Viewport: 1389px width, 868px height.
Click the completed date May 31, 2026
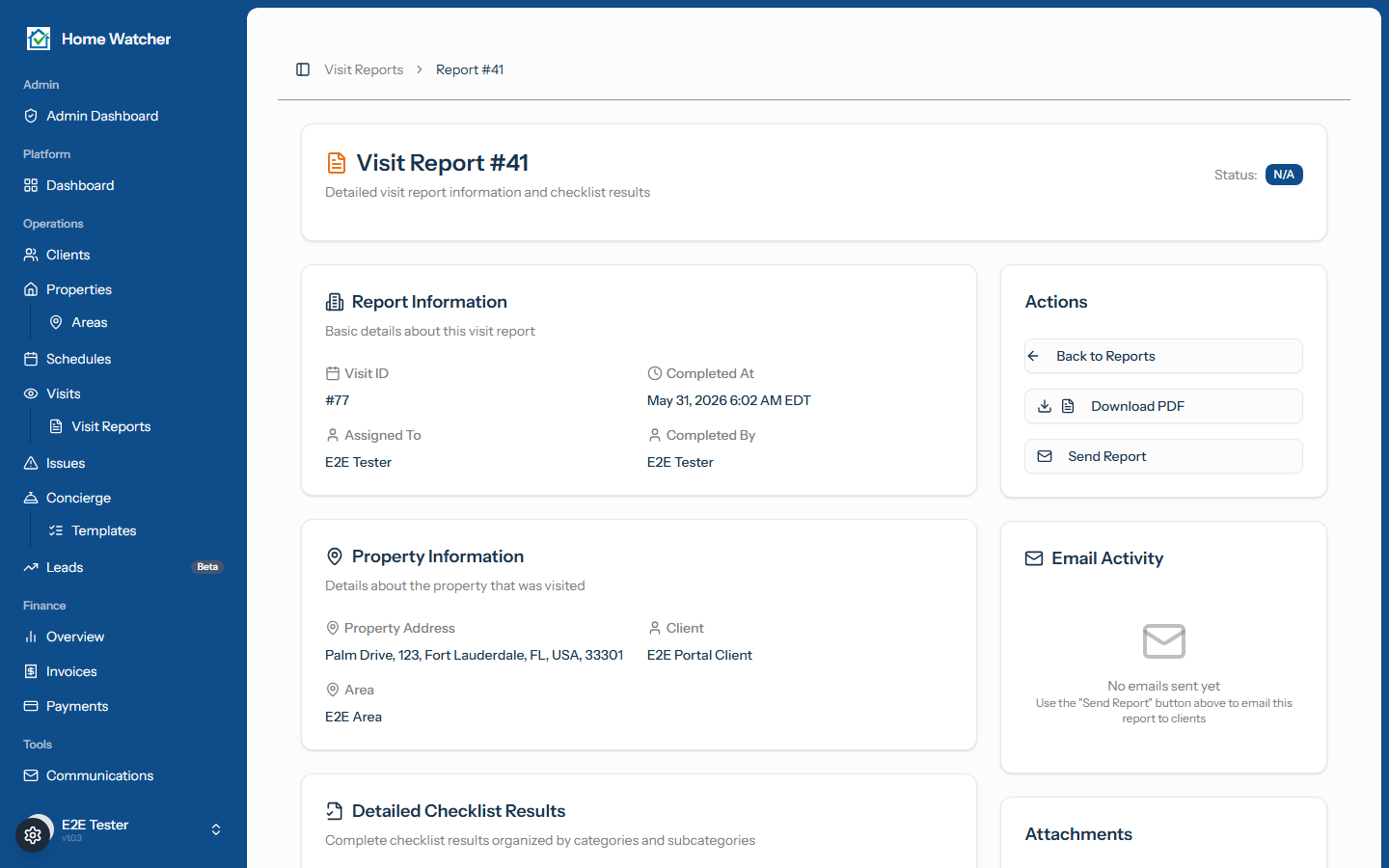click(x=729, y=400)
